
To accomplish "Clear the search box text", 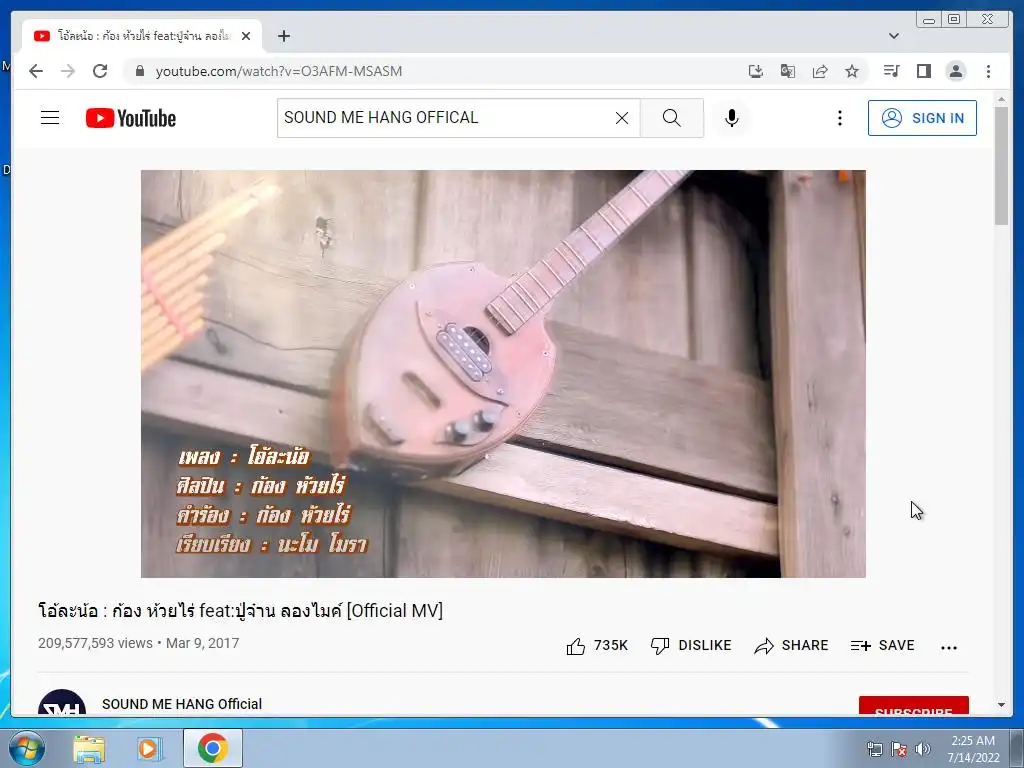I will (x=622, y=118).
